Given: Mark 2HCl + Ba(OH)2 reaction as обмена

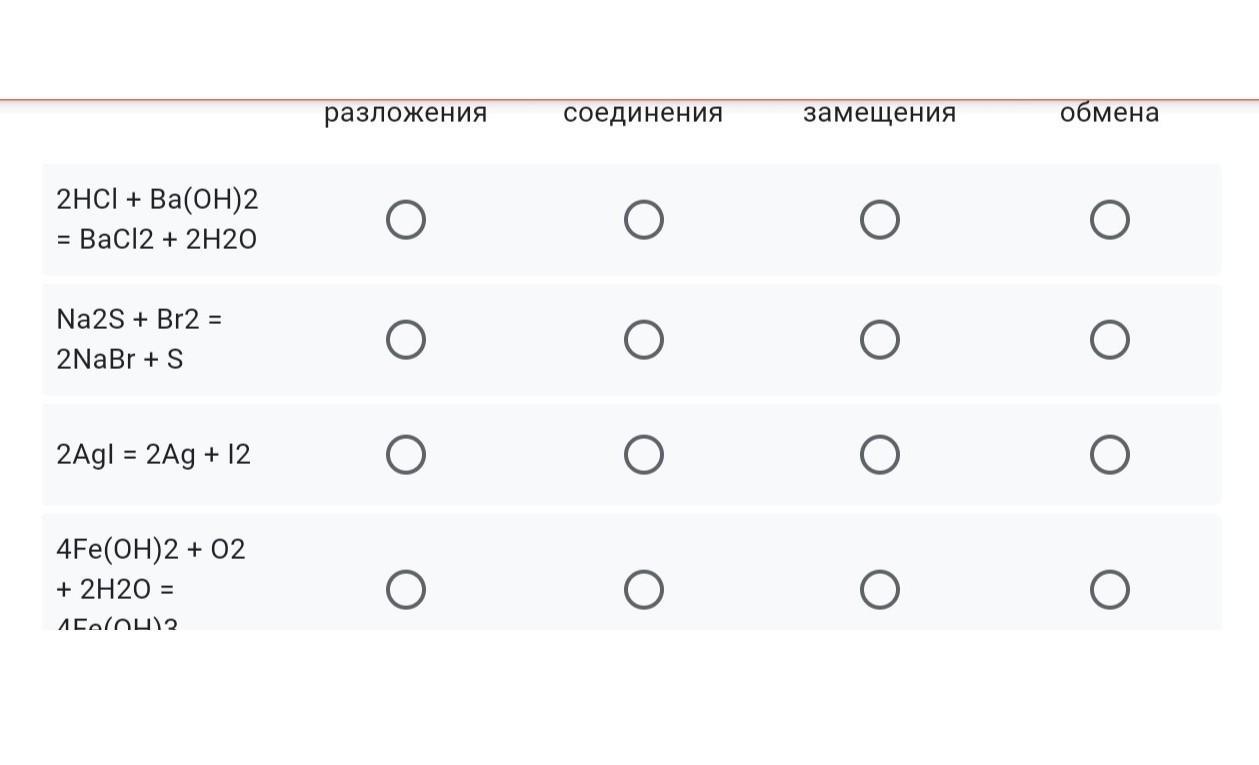Looking at the screenshot, I should [1110, 220].
